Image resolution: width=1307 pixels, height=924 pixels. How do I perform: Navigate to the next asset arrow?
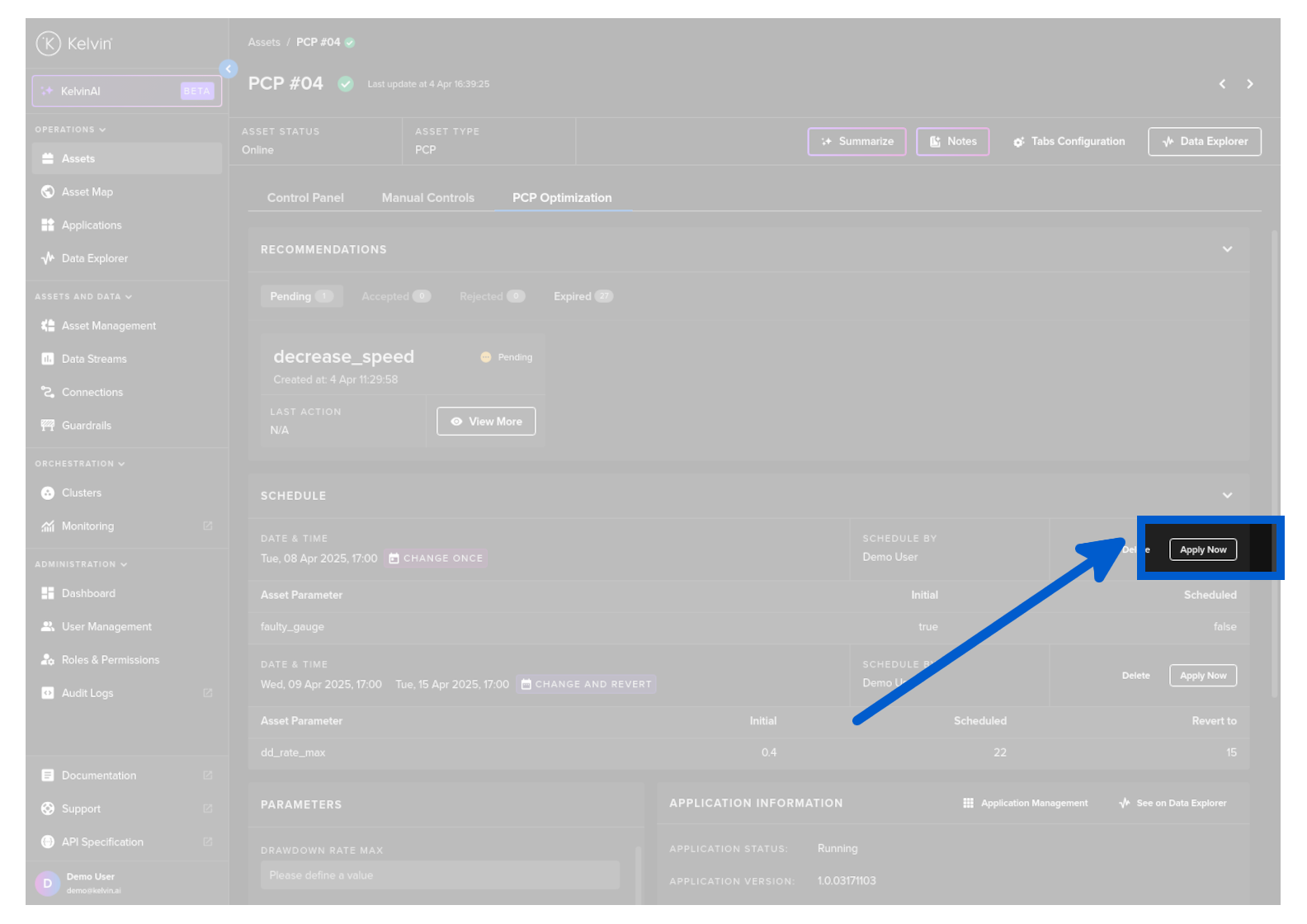pyautogui.click(x=1249, y=84)
